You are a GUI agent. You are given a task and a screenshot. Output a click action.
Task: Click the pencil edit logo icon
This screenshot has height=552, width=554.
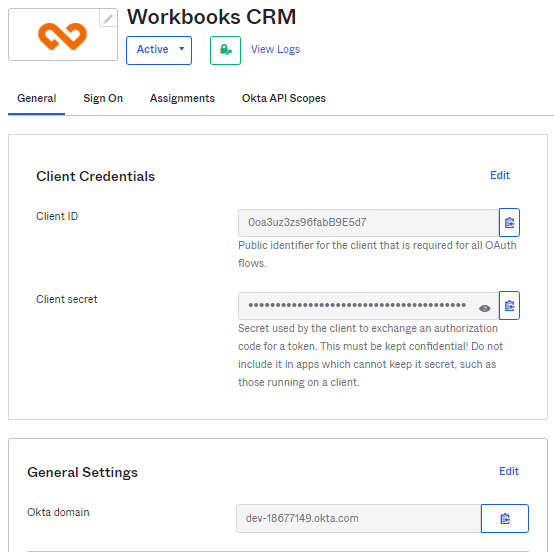click(x=108, y=18)
